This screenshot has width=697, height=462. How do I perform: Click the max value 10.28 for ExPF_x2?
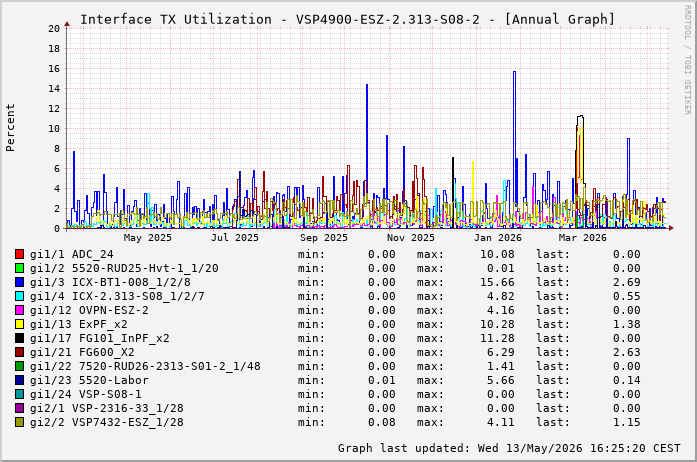click(x=497, y=324)
